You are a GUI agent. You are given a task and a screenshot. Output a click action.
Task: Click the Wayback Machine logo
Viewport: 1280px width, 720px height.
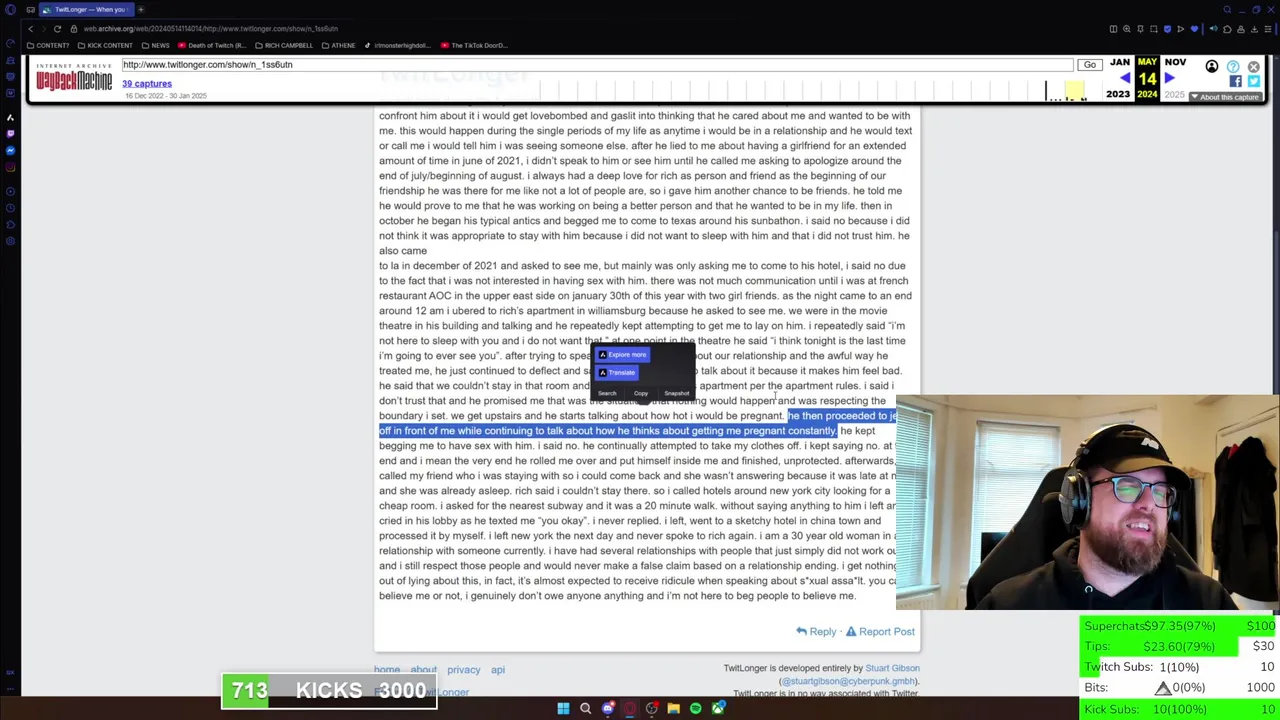click(74, 77)
